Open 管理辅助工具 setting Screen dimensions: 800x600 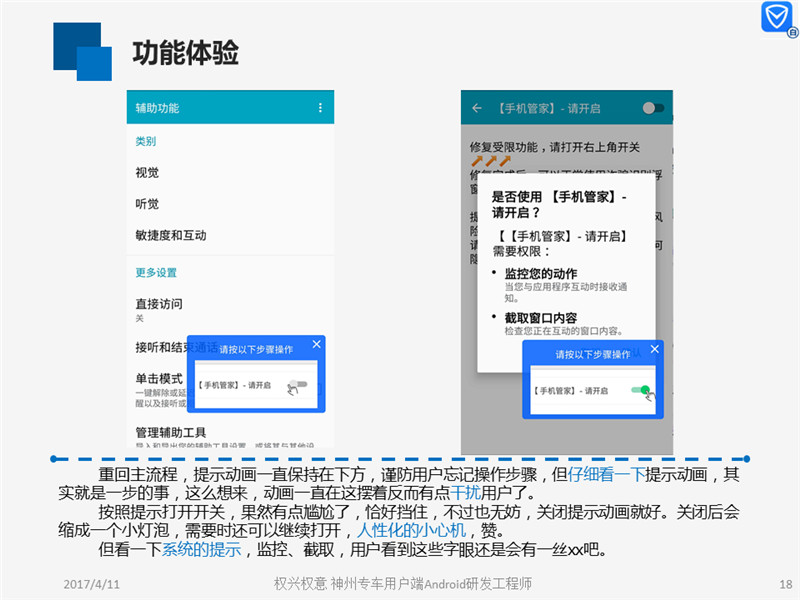click(x=171, y=433)
